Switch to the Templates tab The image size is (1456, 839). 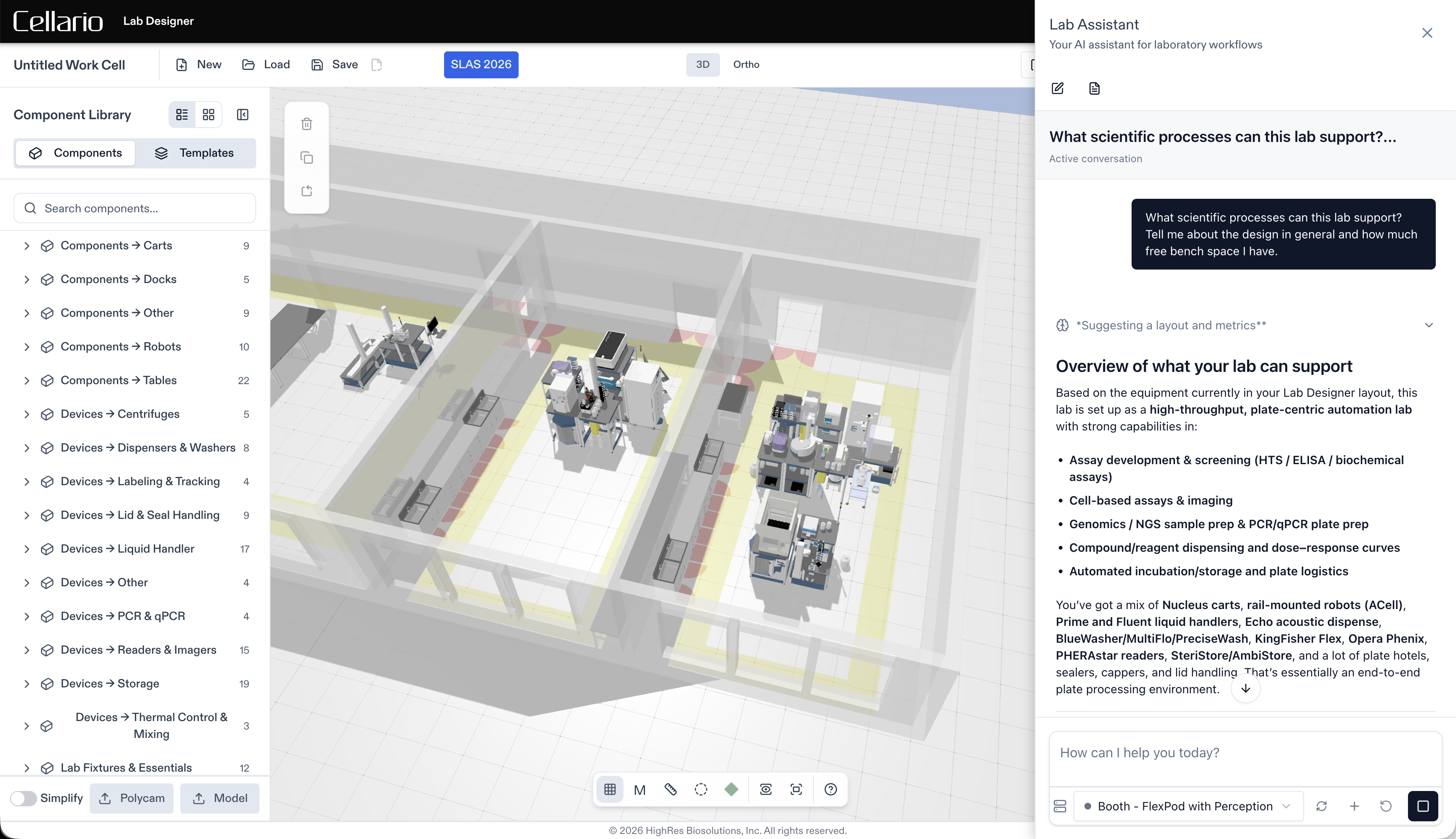pyautogui.click(x=195, y=153)
